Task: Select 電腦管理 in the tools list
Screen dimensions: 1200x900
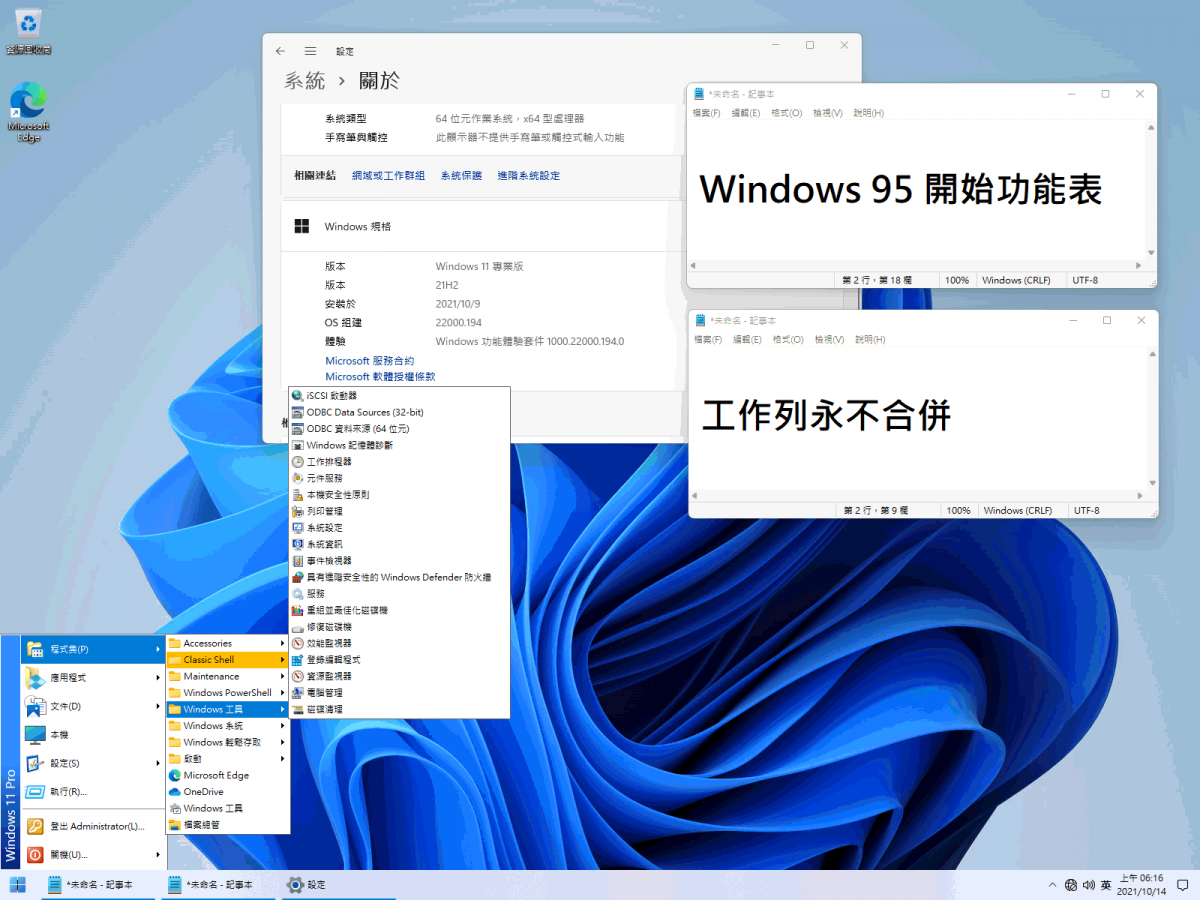Action: [x=399, y=692]
